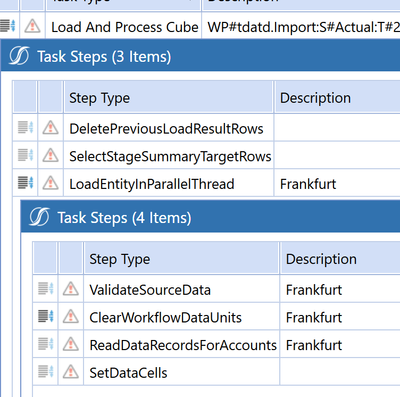Click warning icon beside ValidateSourceData
The height and width of the screenshot is (397, 400).
coord(71,289)
